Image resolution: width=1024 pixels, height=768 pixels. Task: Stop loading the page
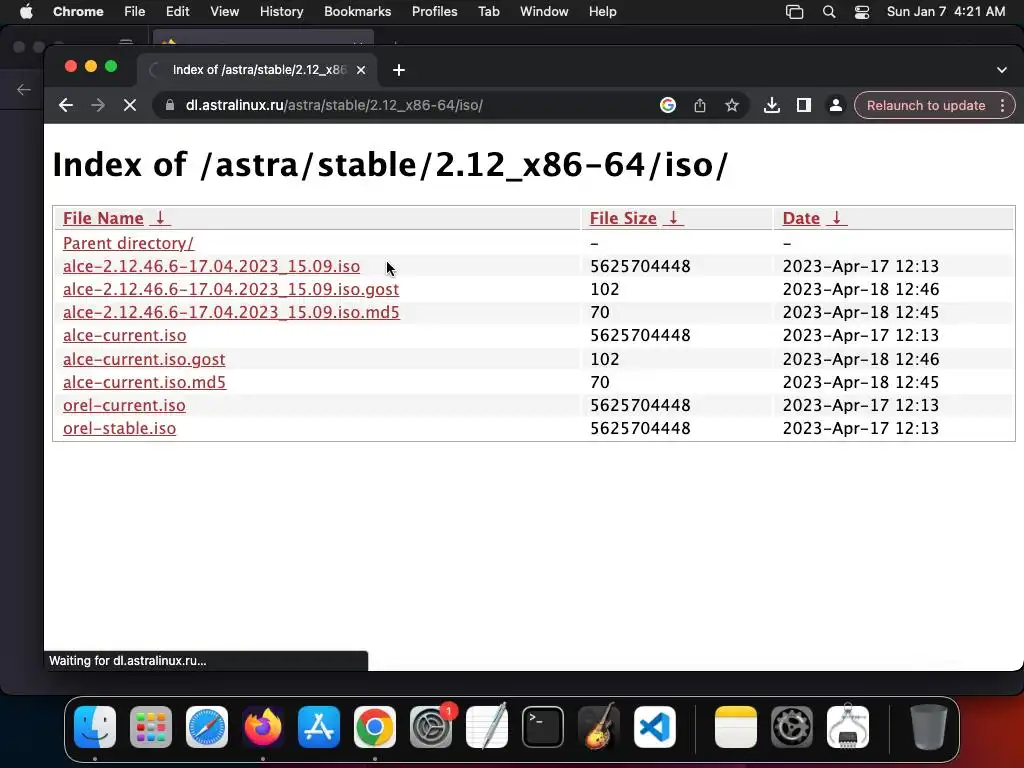129,105
